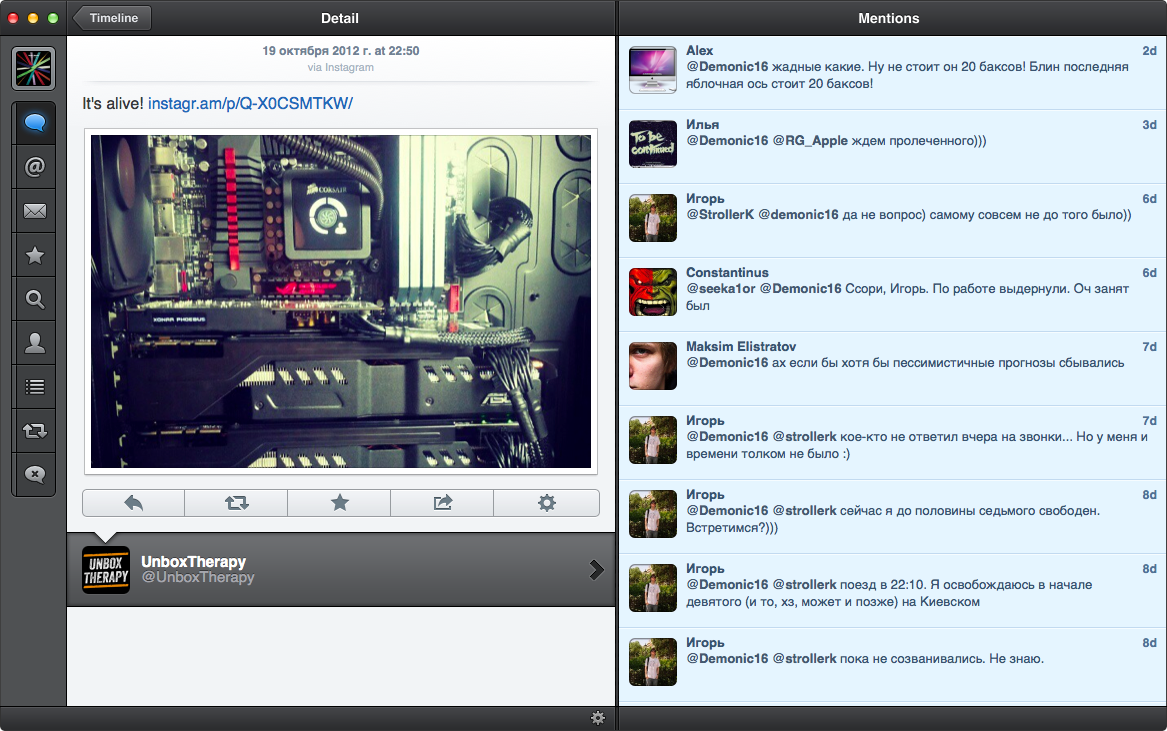Viewport: 1167px width, 731px height.
Task: Open the Retweets icon in sidebar
Action: coord(35,431)
